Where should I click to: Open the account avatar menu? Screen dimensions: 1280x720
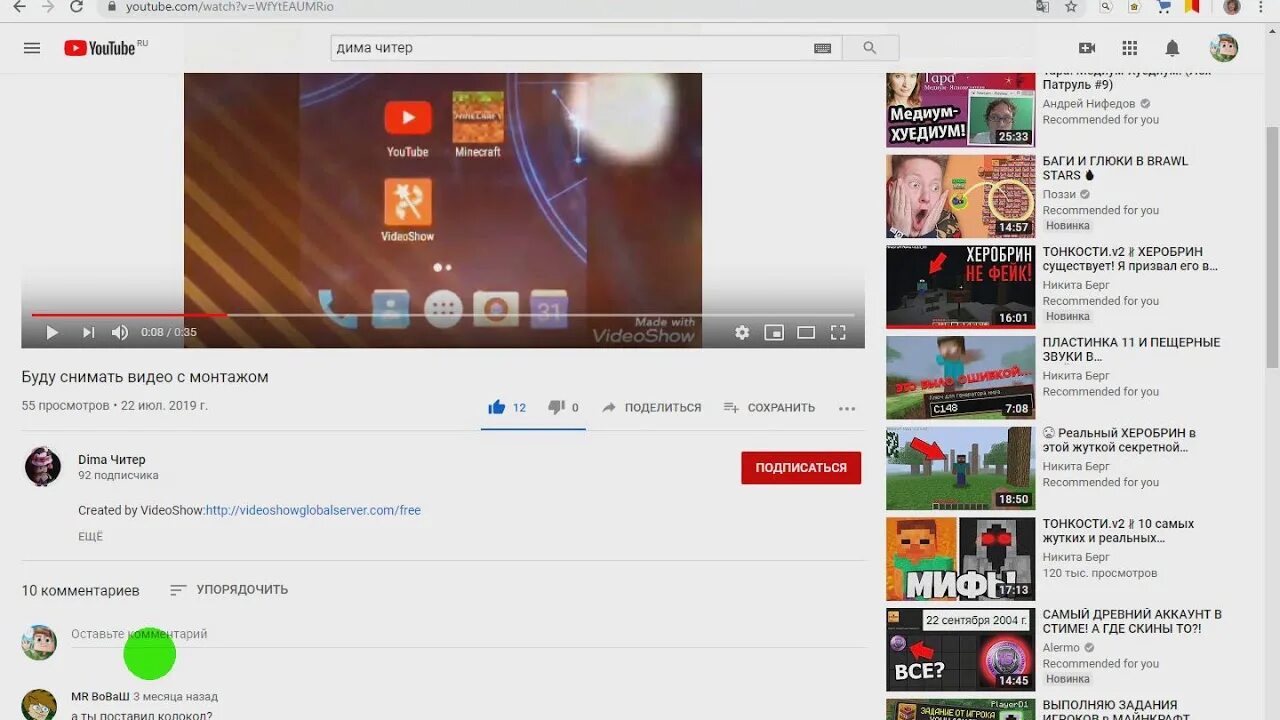point(1224,48)
